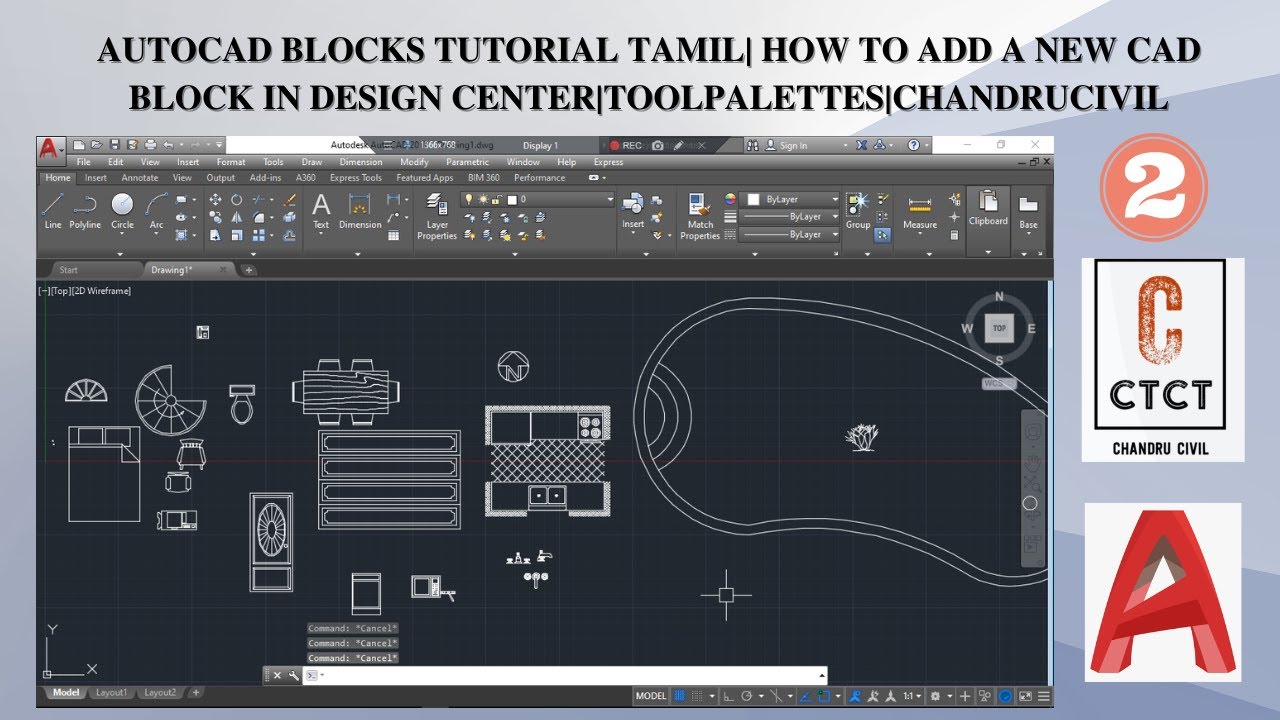Open the Format menu

coord(231,162)
